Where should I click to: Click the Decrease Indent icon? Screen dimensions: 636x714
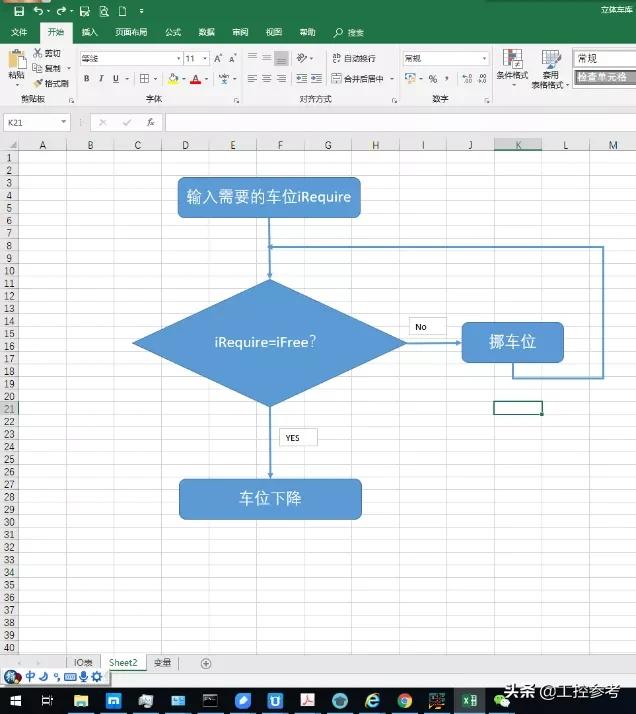(x=301, y=79)
